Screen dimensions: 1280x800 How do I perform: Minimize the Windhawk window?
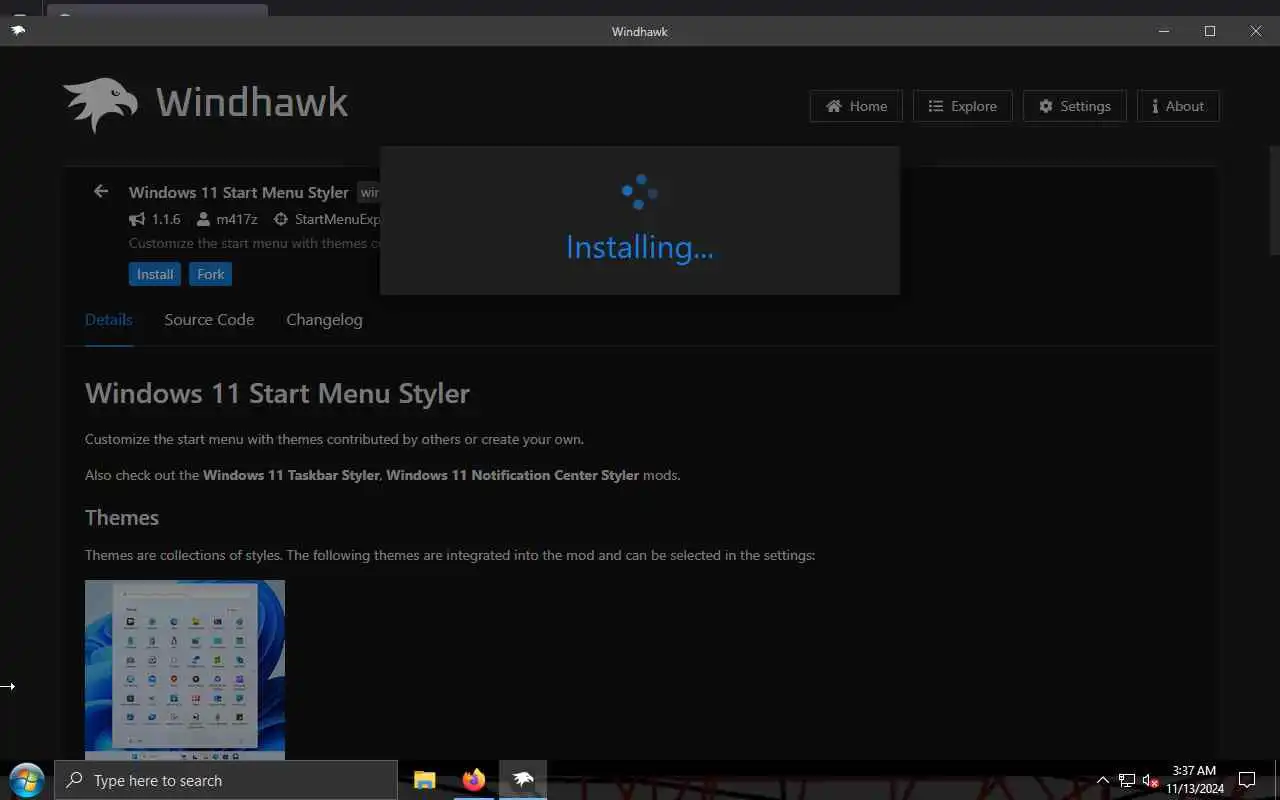pos(1164,31)
